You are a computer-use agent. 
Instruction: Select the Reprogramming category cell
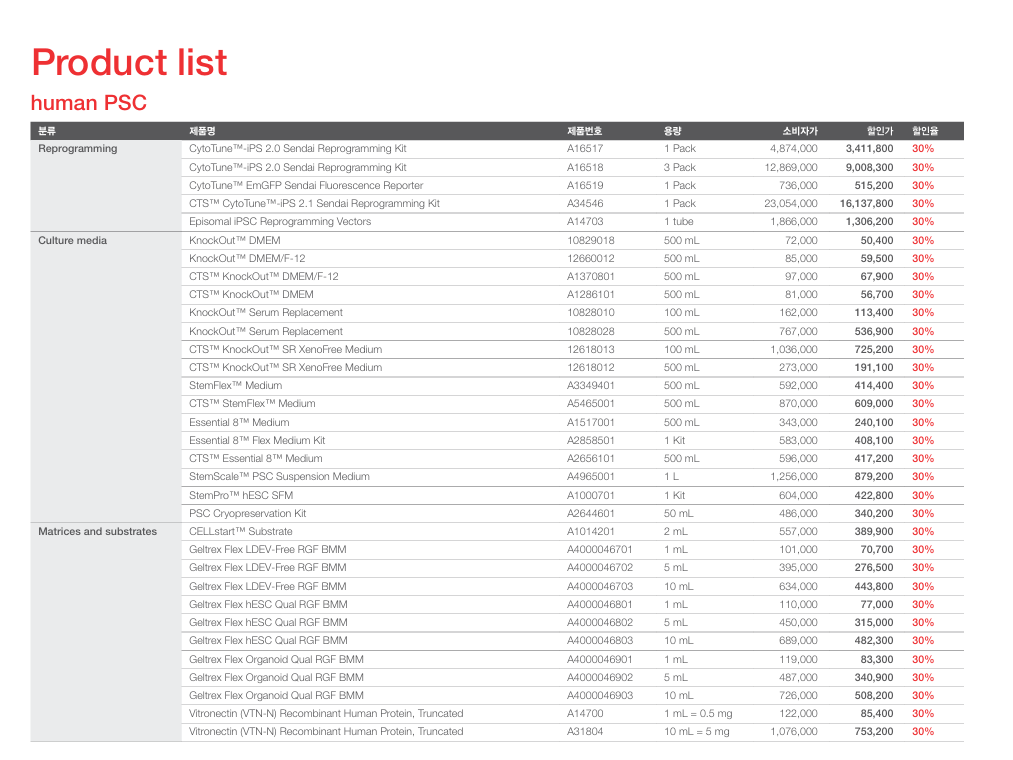77,149
